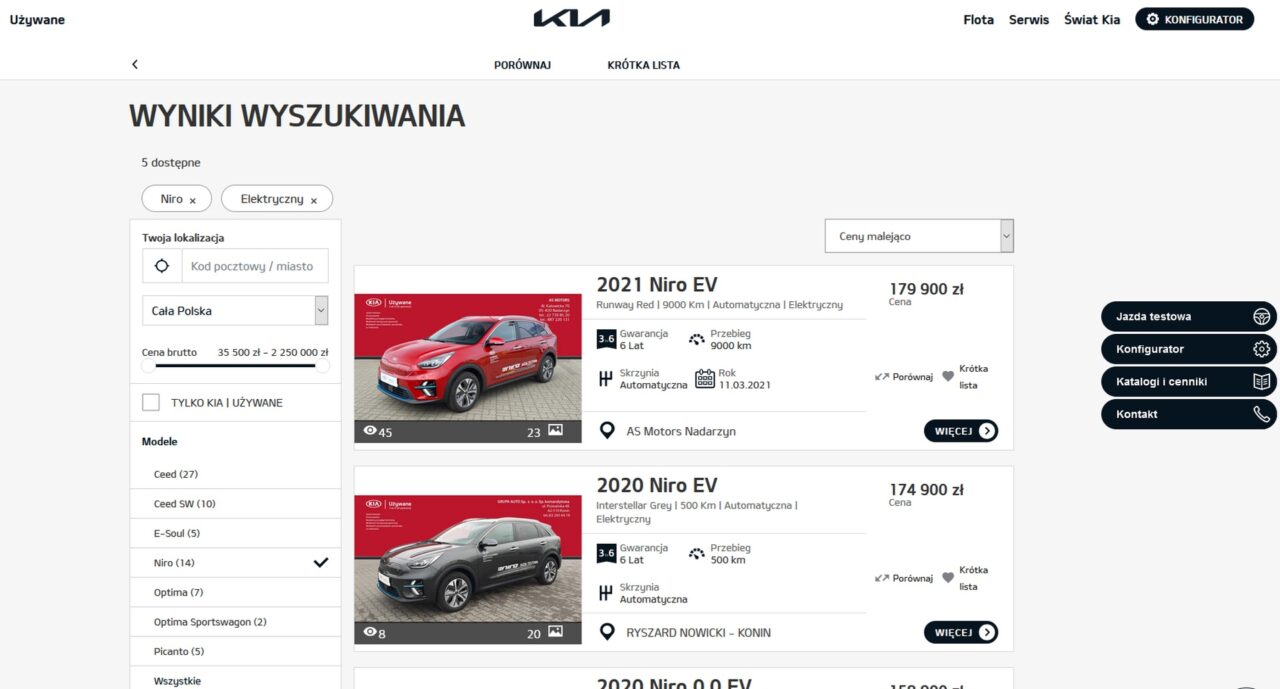Click the gear icon beside Konfigurator side button
Image resolution: width=1280 pixels, height=689 pixels.
coord(1261,349)
